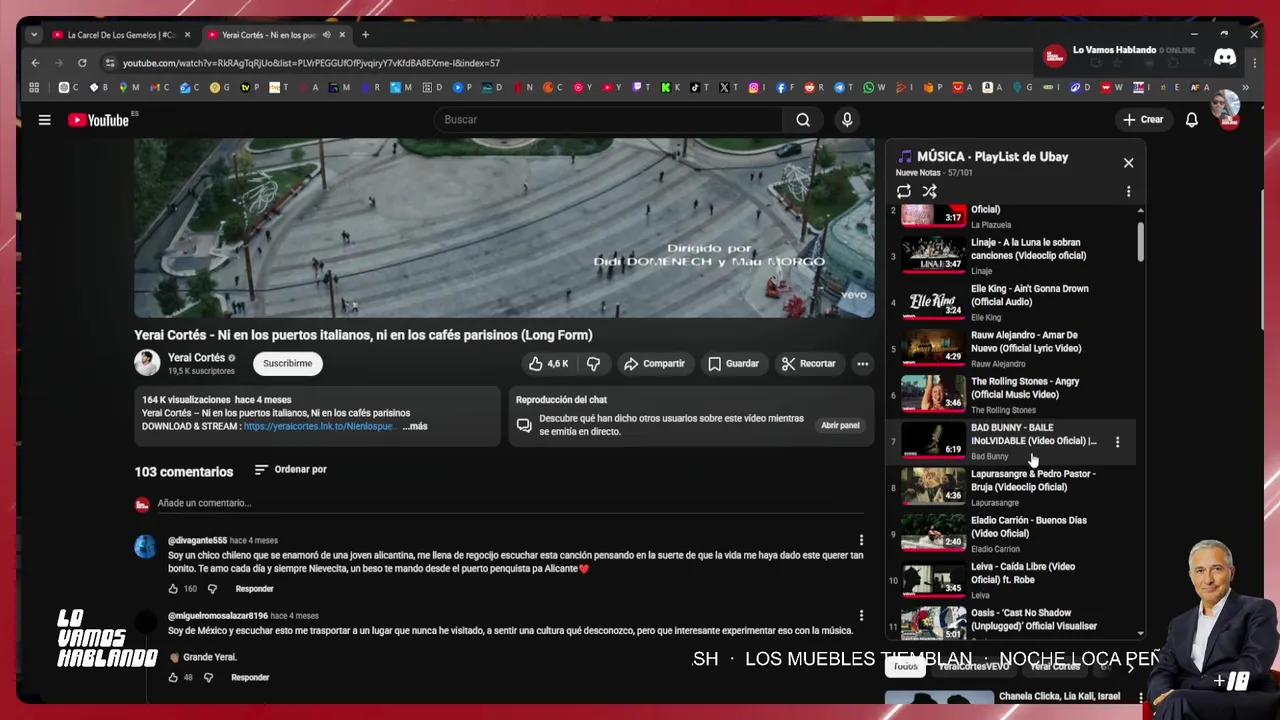Screen dimensions: 1280x720
Task: Reply to miguelromosalazar8196 with Responder
Action: click(x=250, y=677)
